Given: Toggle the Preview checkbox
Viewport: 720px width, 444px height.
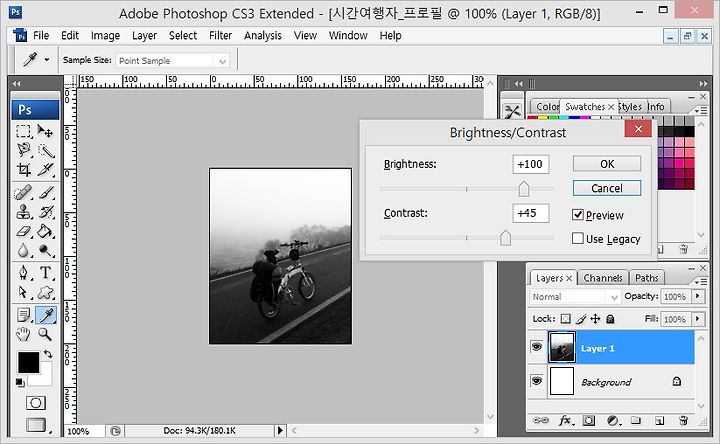Looking at the screenshot, I should click(x=578, y=214).
